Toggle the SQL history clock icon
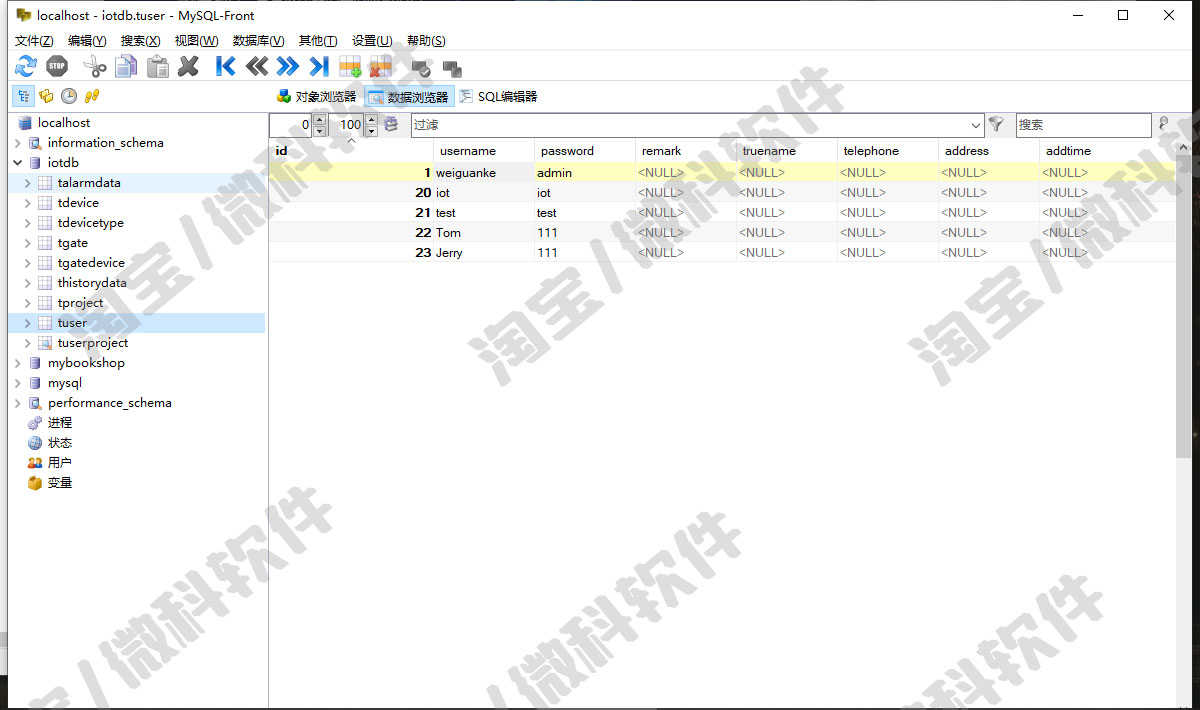 pyautogui.click(x=69, y=96)
